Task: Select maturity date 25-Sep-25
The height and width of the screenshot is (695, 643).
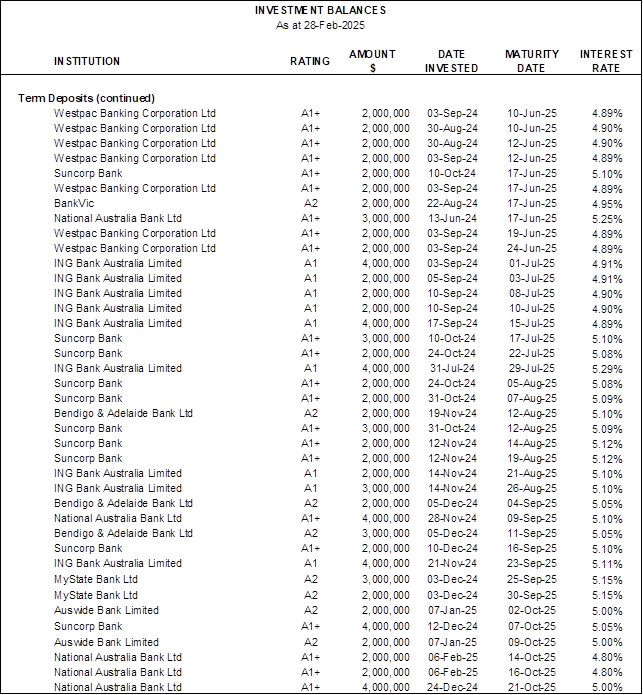Action: (532, 580)
